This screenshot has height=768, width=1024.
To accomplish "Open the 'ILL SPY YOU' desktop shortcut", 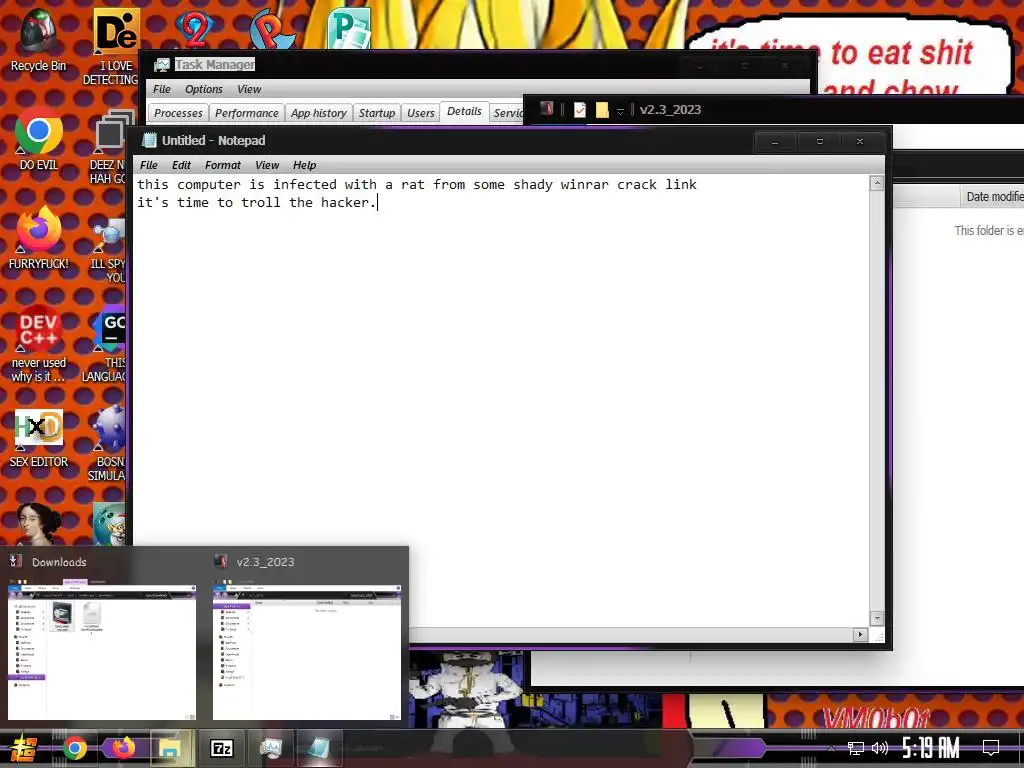I will 110,251.
